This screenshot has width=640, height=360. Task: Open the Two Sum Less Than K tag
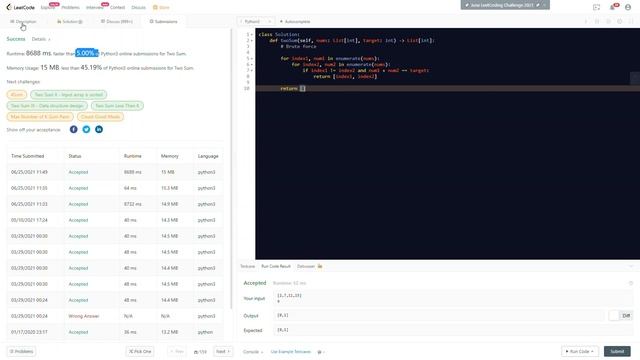point(117,106)
